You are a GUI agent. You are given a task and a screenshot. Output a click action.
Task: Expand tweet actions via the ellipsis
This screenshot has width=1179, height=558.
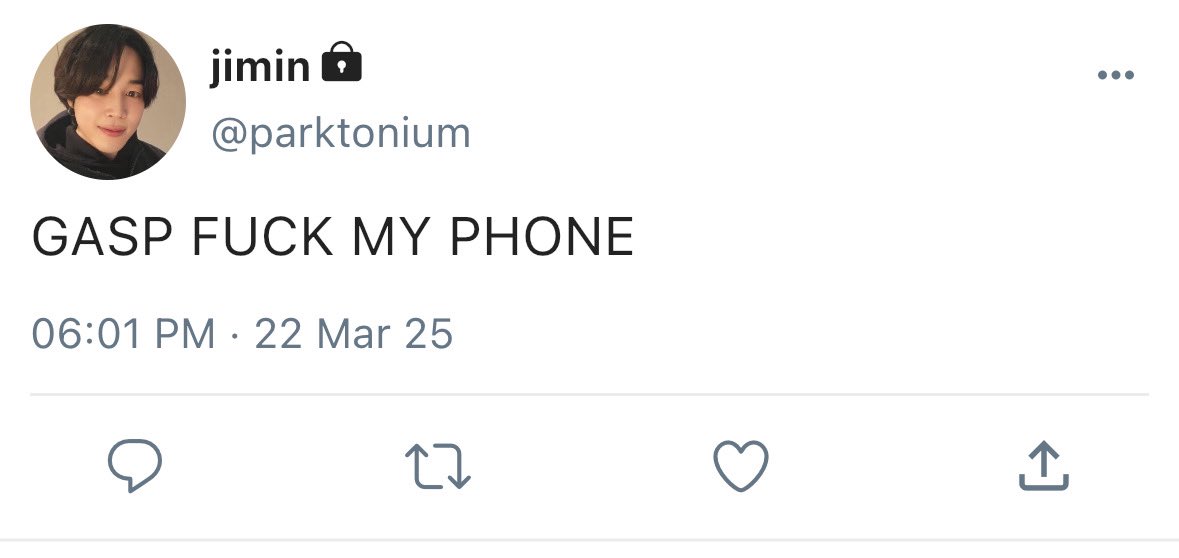click(1116, 74)
